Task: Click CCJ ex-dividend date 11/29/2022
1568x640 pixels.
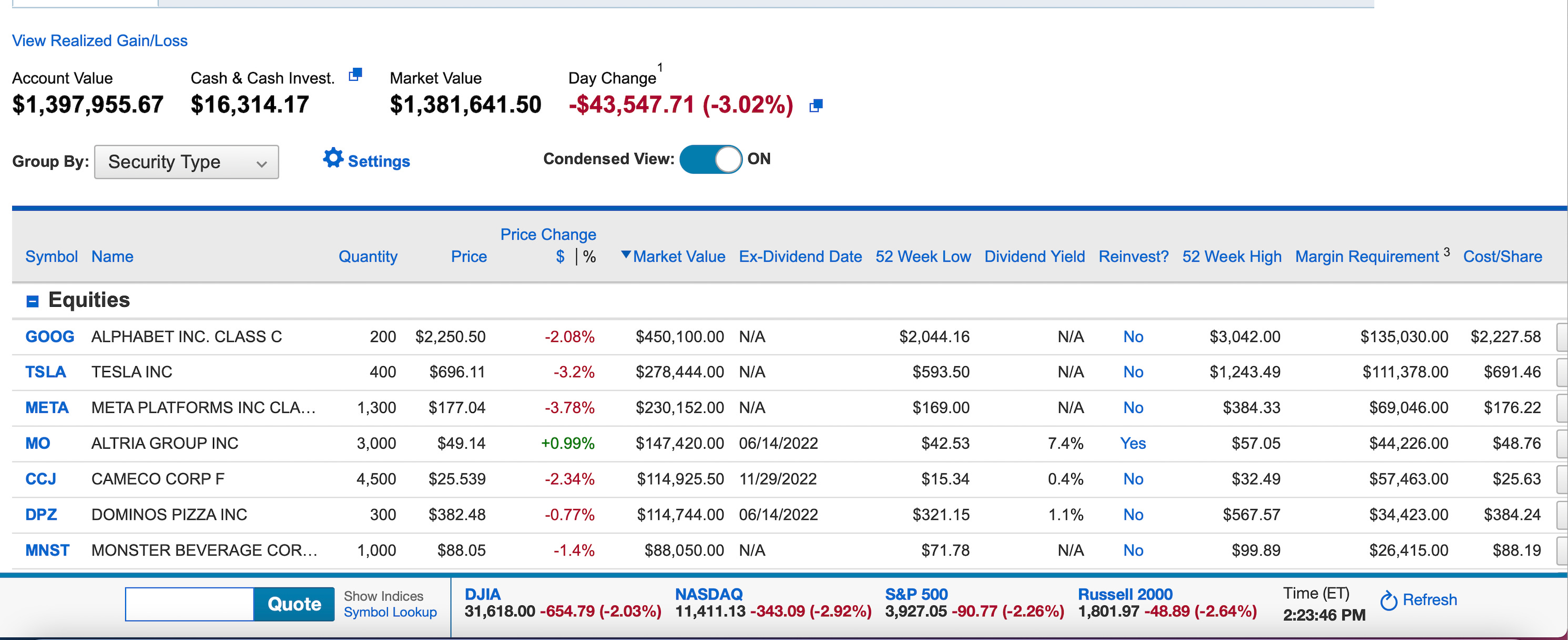Action: [777, 479]
